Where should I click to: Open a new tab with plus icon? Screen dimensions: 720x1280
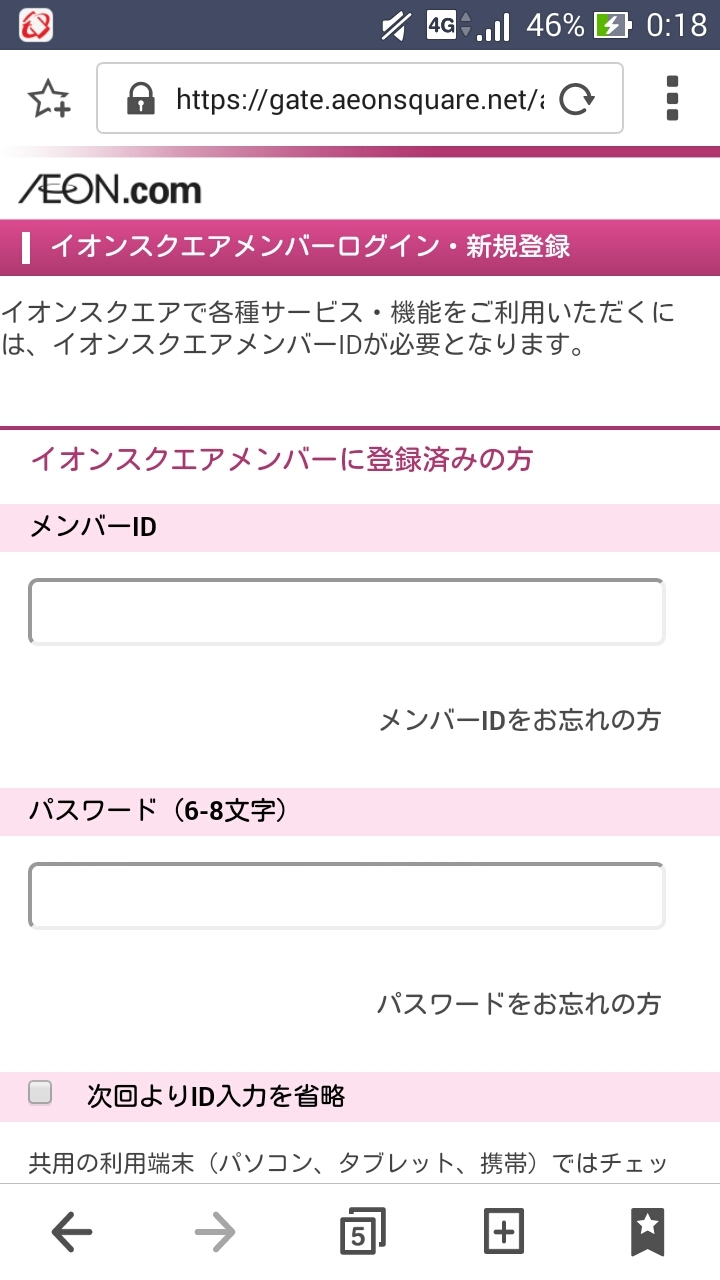[503, 1232]
